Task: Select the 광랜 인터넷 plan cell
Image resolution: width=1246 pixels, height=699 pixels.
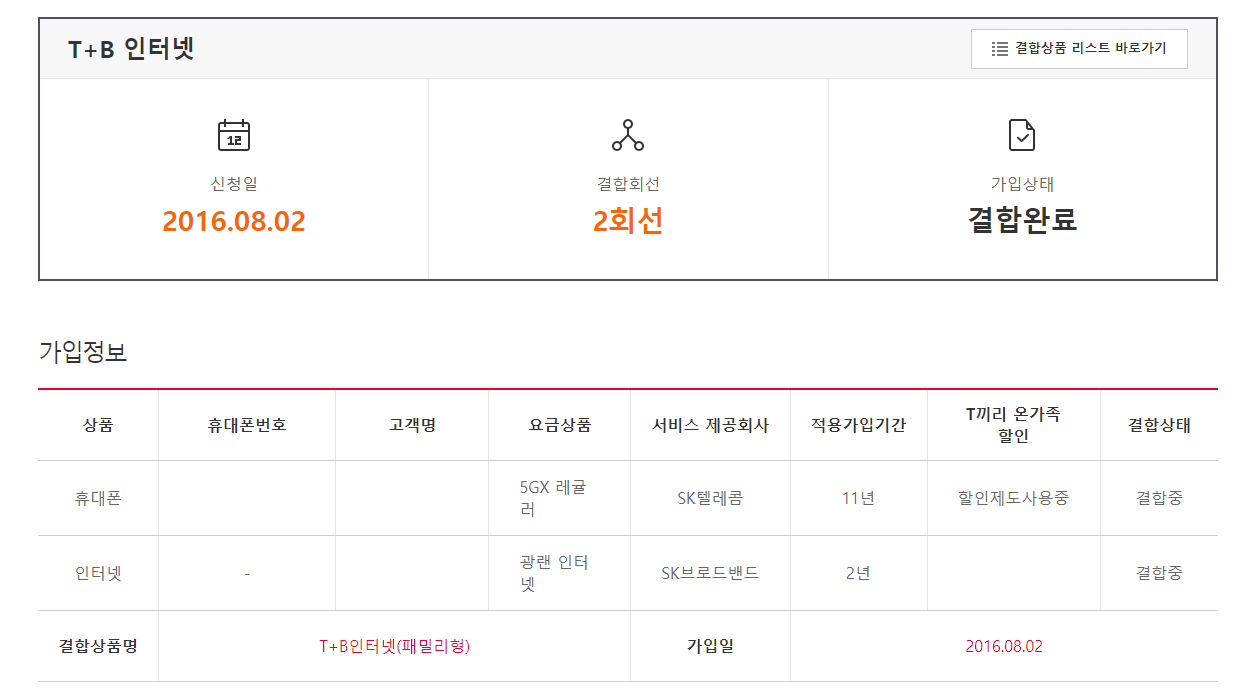Action: point(554,573)
